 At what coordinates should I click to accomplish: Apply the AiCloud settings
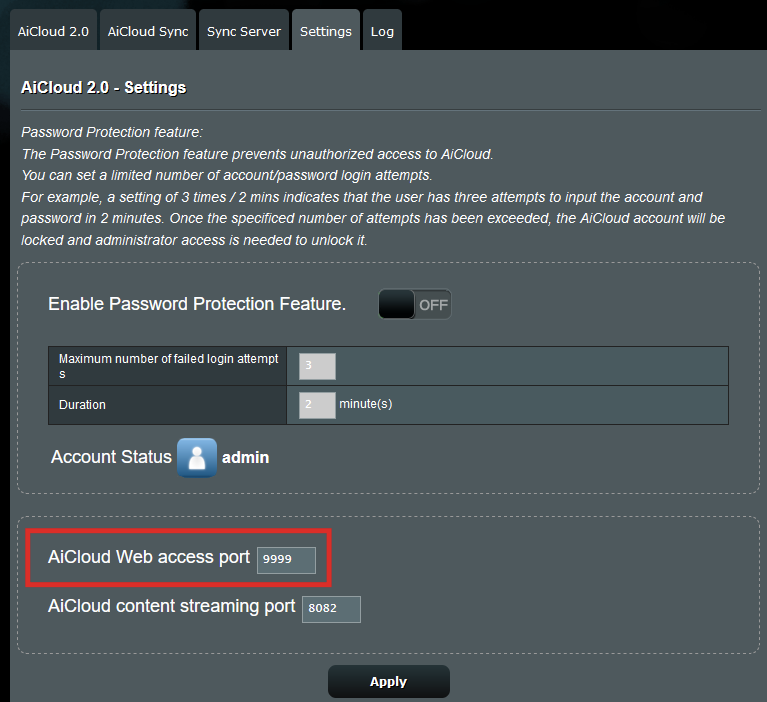coord(389,681)
